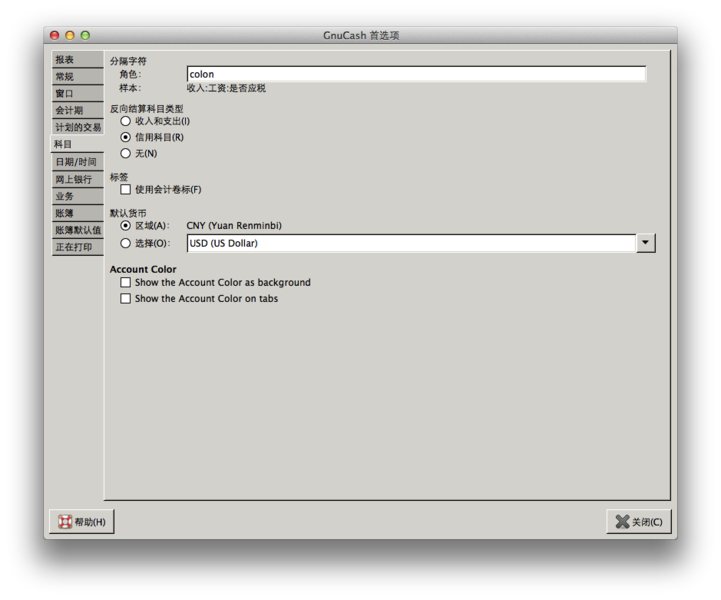Image resolution: width=721 pixels, height=600 pixels.
Task: Open the 业务 tab
Action: pyautogui.click(x=77, y=196)
